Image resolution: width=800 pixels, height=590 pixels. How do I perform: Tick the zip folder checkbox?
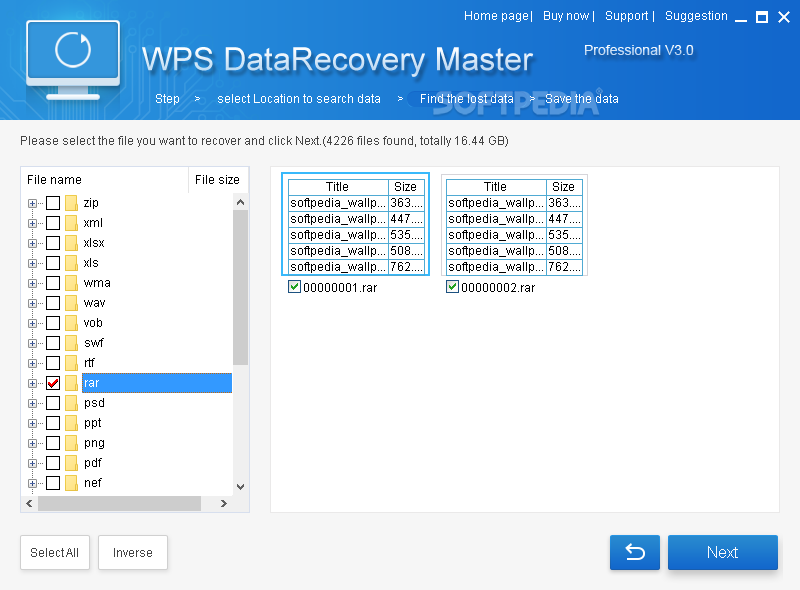click(x=53, y=203)
